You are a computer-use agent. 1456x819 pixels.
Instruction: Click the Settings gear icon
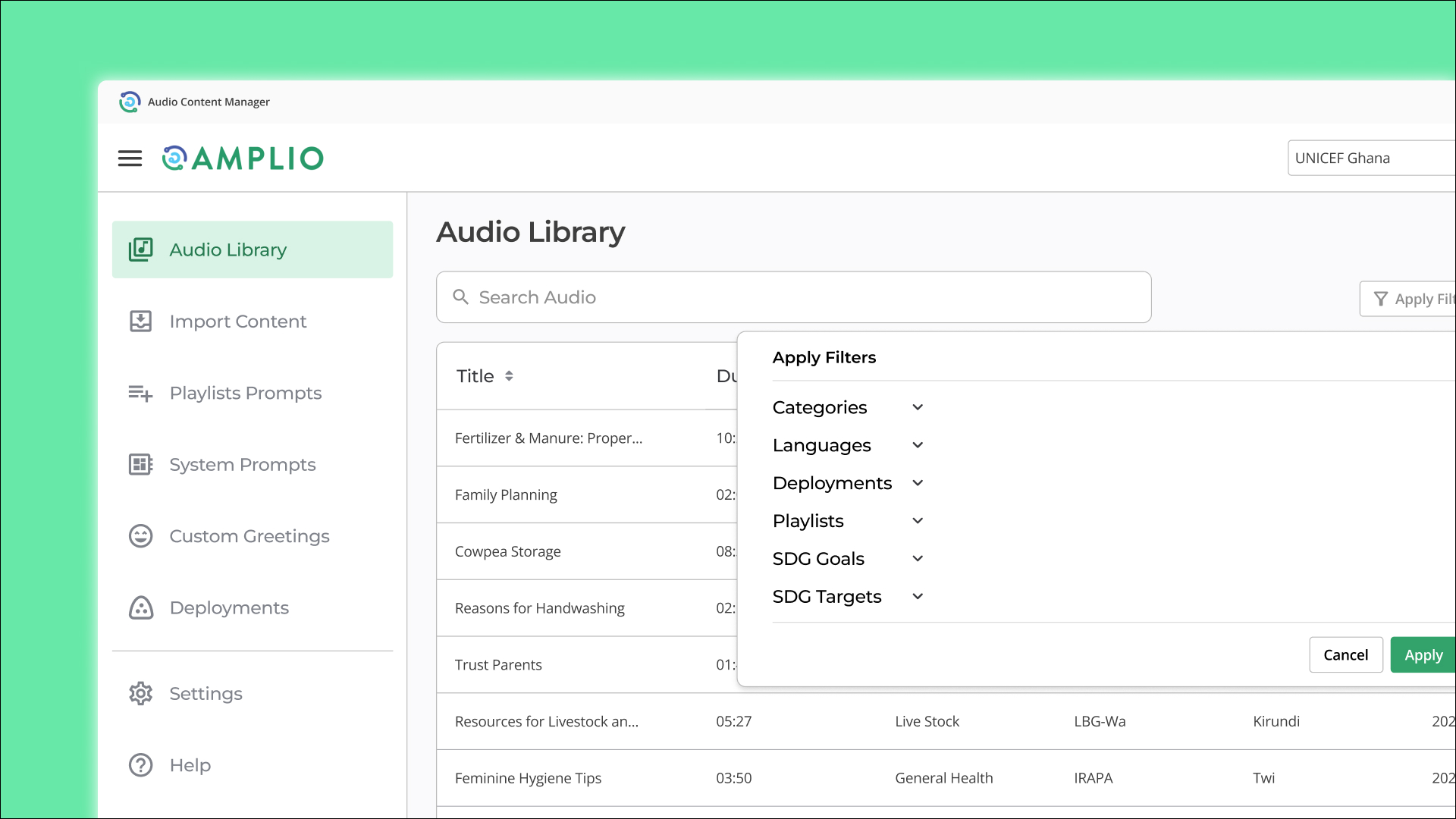[140, 693]
